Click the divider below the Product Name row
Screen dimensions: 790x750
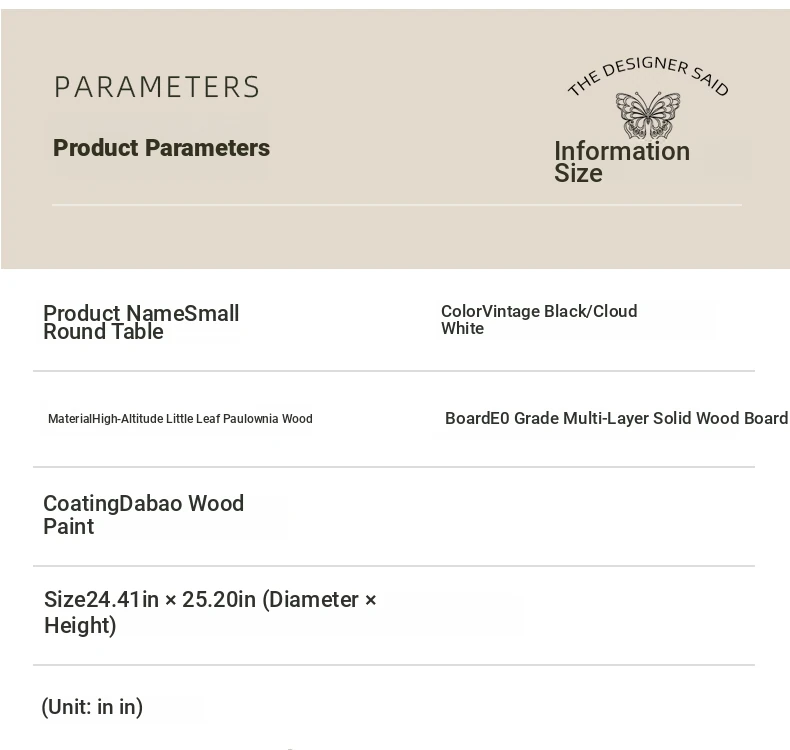click(x=394, y=371)
